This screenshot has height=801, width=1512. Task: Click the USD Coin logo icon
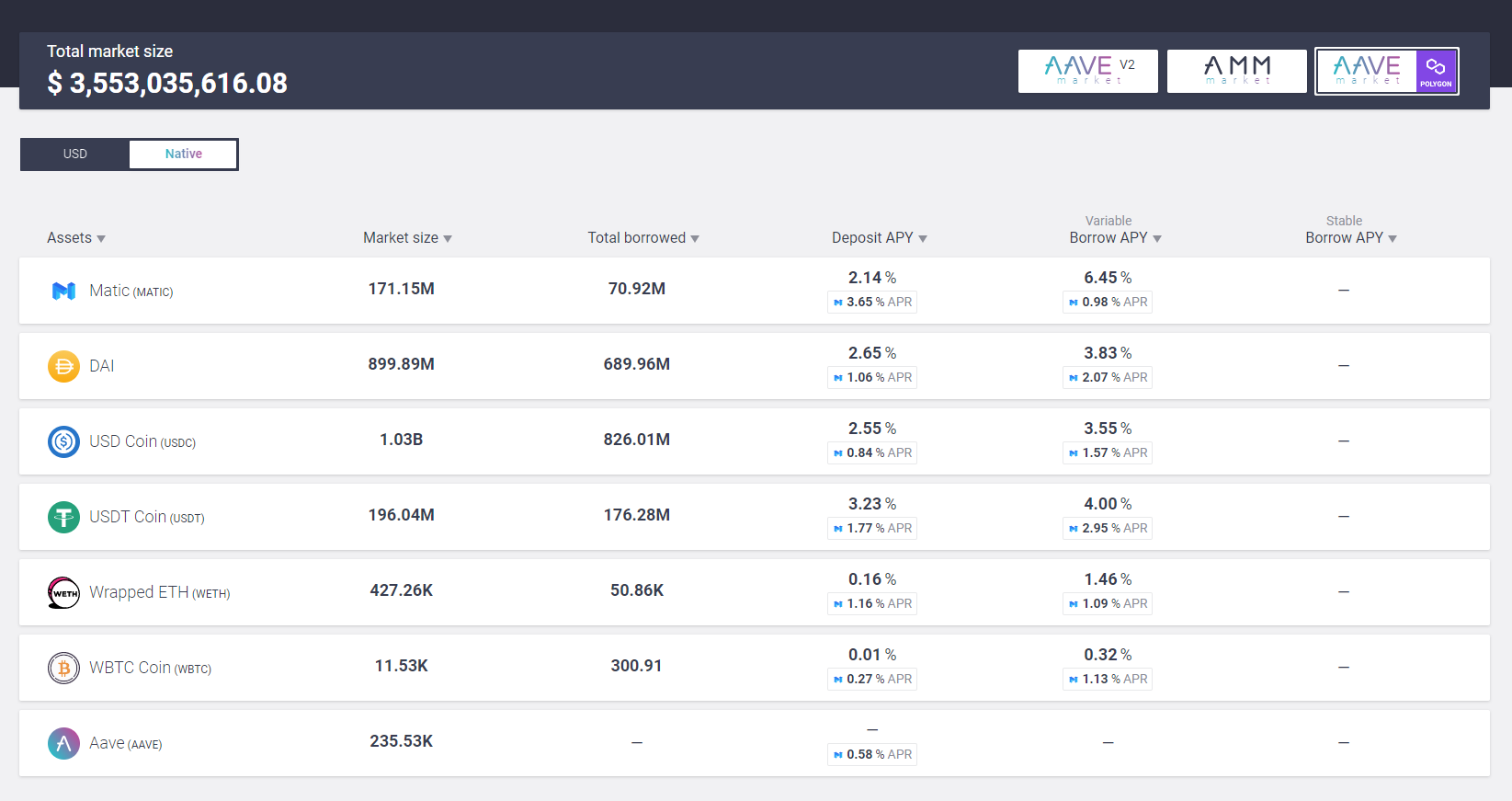(63, 441)
